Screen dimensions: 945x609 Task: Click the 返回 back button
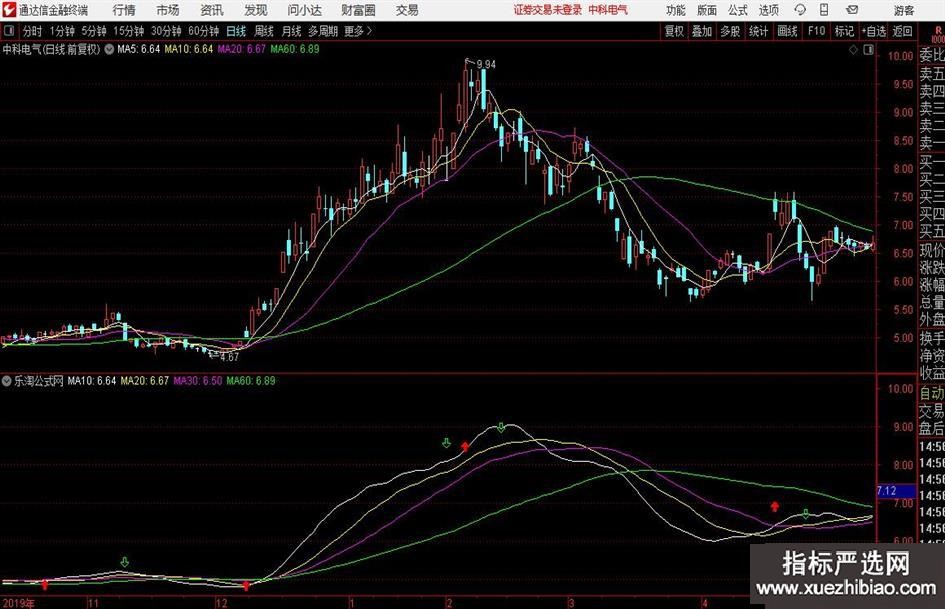(902, 31)
